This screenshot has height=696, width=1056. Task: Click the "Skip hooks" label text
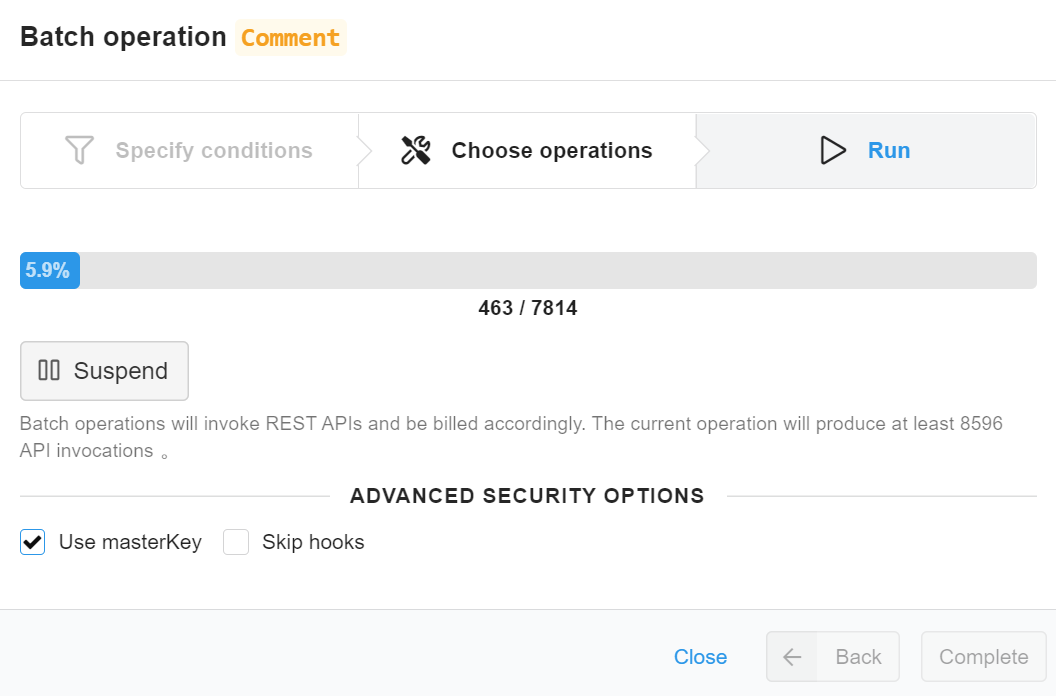coord(313,543)
